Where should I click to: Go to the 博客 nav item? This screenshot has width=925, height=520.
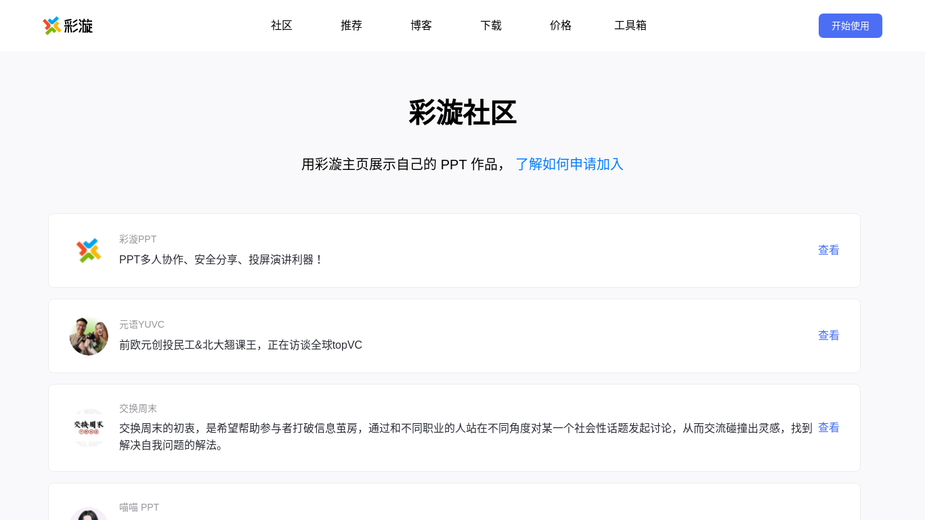pyautogui.click(x=421, y=25)
